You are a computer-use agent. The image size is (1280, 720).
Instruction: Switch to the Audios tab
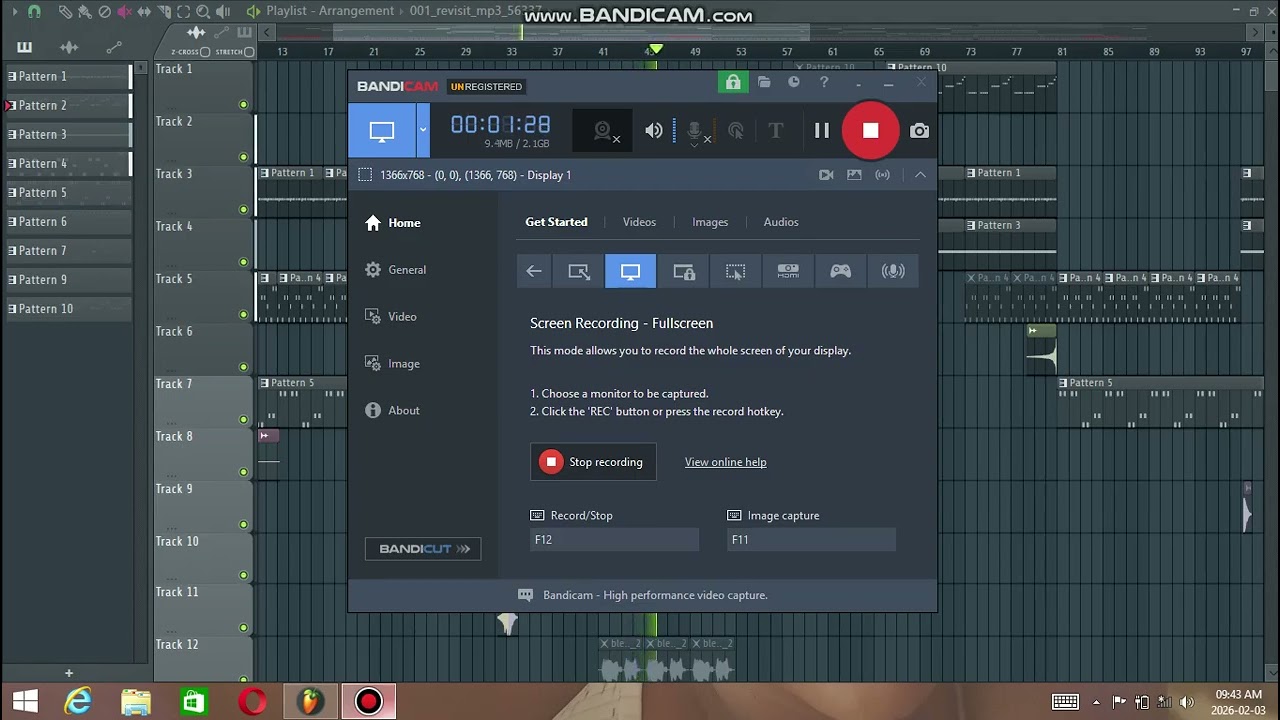click(781, 222)
